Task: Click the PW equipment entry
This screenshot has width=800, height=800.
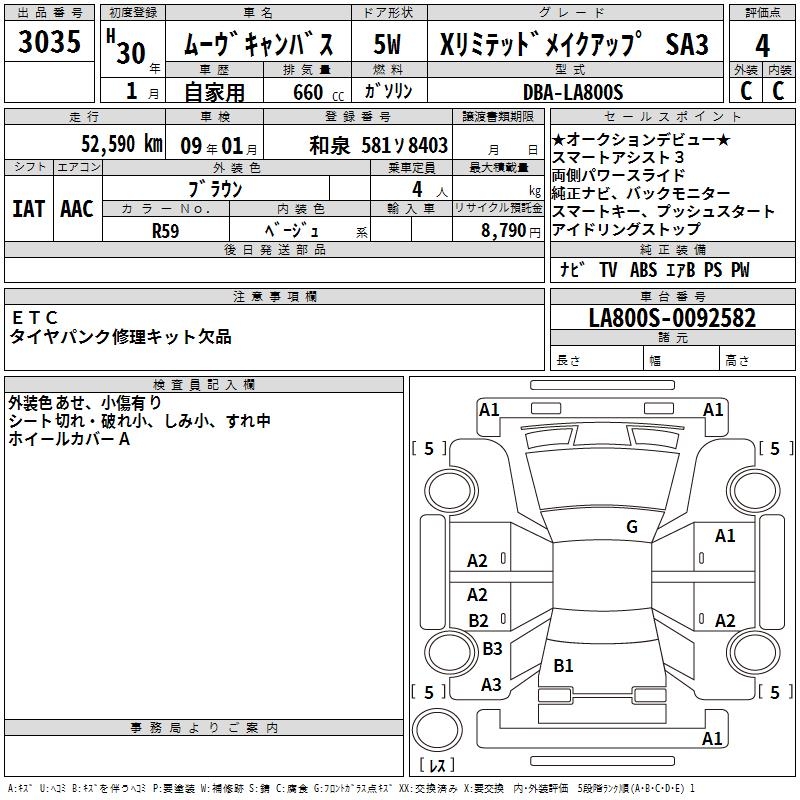Action: [x=740, y=270]
